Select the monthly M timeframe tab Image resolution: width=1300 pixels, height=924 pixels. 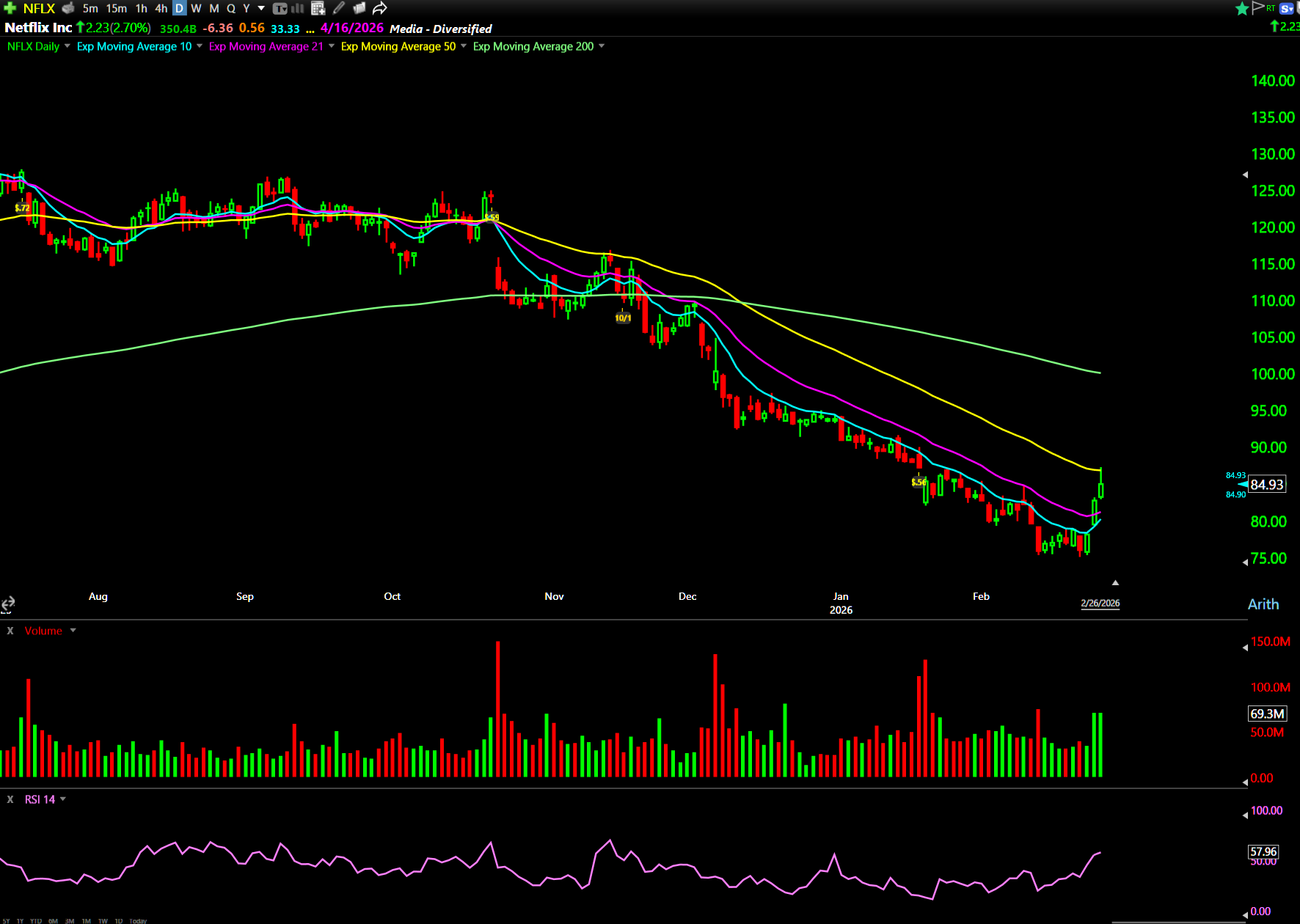pyautogui.click(x=214, y=8)
